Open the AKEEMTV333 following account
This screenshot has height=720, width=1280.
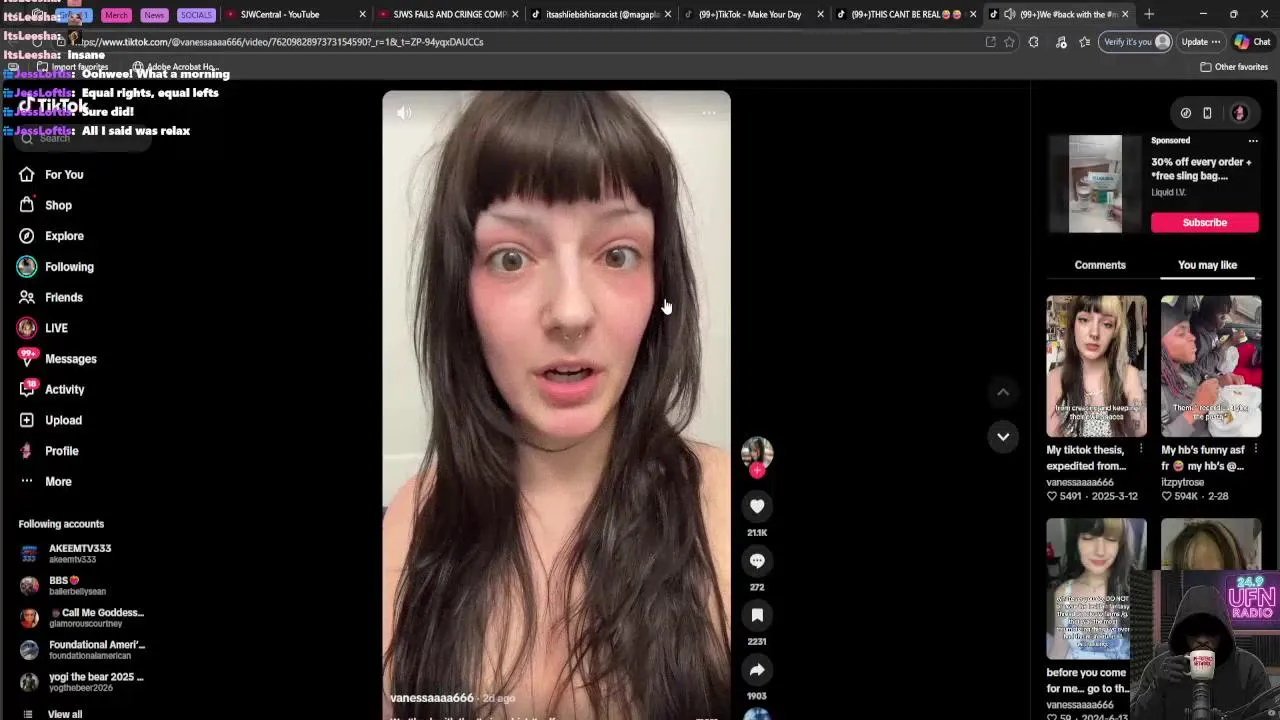pyautogui.click(x=80, y=553)
